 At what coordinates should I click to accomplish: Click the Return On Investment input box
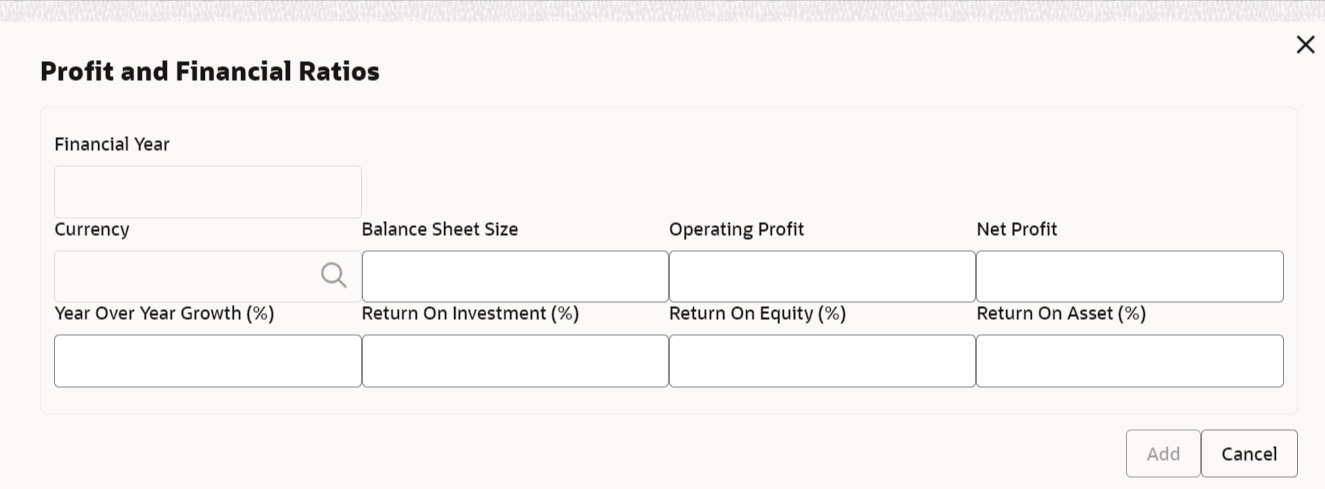pos(515,361)
